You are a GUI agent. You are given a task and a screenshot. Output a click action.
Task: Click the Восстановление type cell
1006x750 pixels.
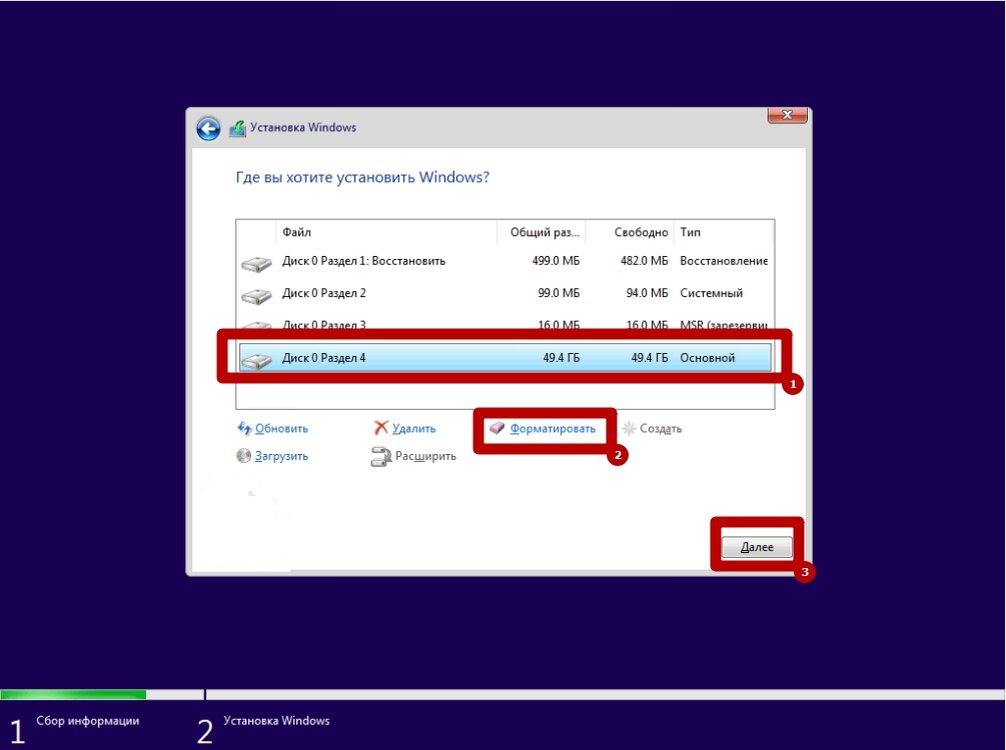(724, 261)
